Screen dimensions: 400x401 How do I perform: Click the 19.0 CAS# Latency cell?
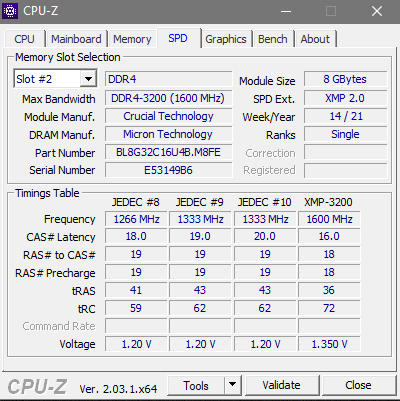pyautogui.click(x=200, y=236)
